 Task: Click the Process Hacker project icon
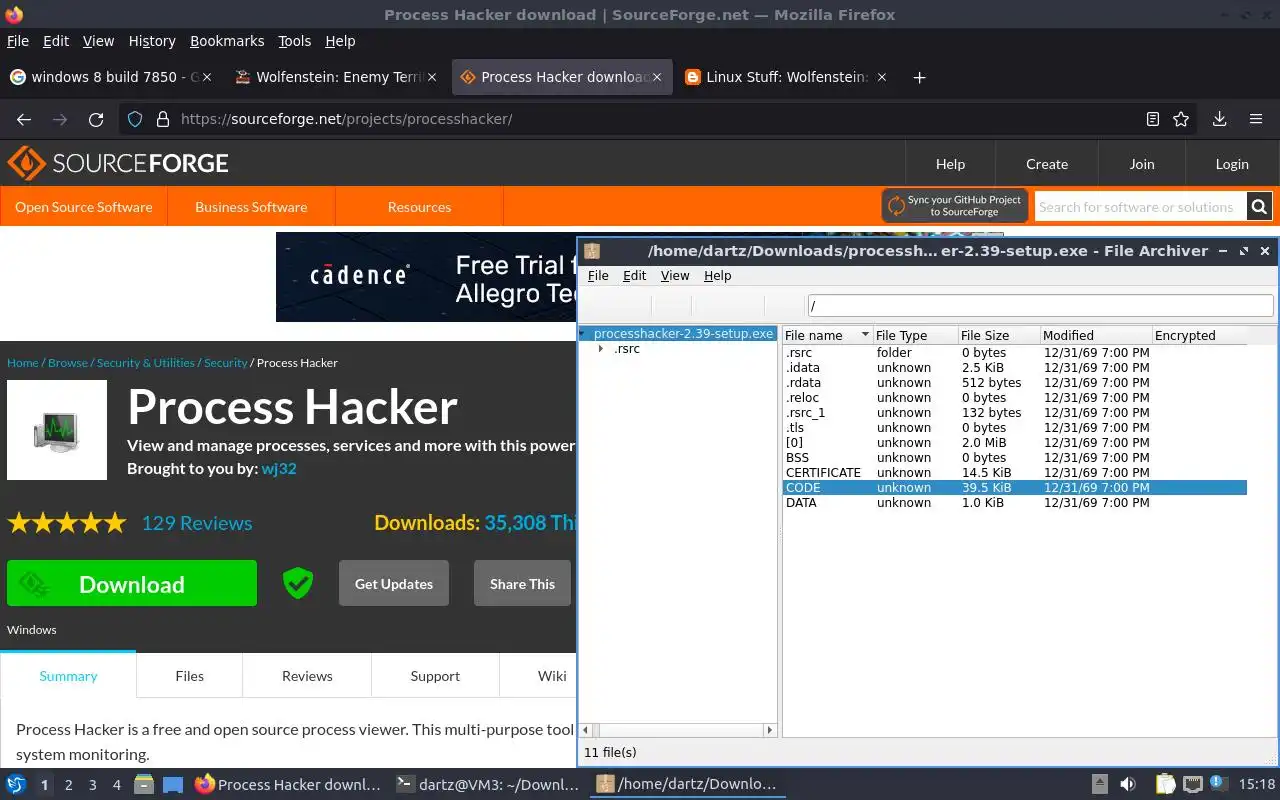pyautogui.click(x=57, y=430)
